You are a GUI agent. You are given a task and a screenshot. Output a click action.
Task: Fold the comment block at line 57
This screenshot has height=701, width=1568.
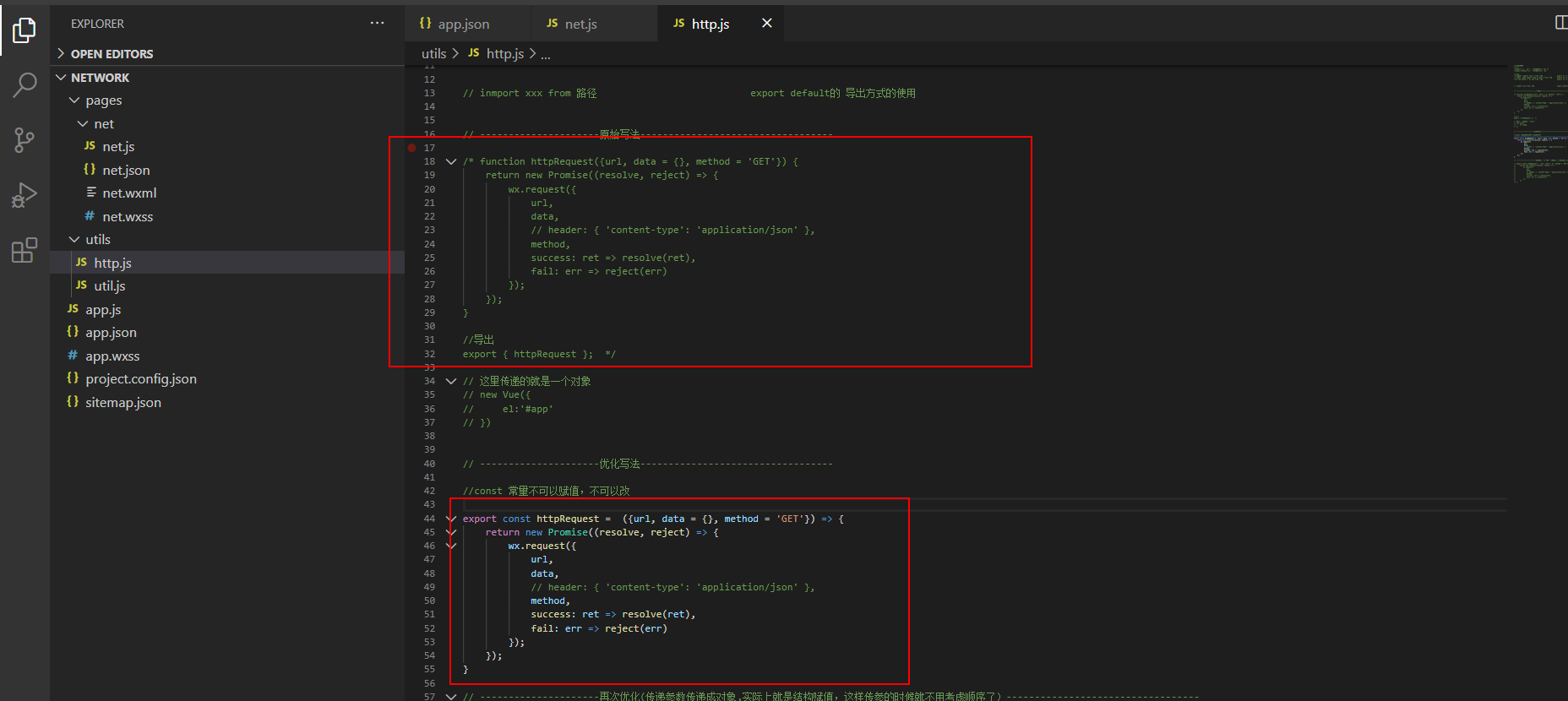(451, 697)
